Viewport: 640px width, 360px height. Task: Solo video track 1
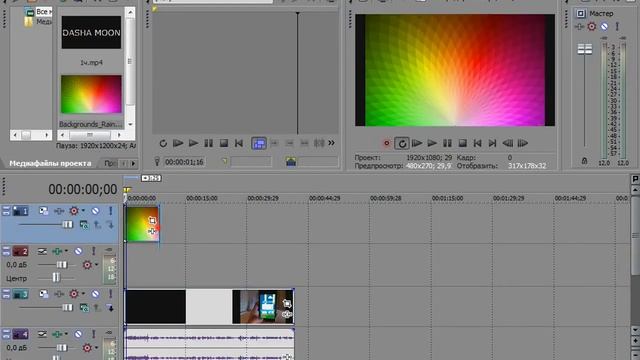point(110,211)
